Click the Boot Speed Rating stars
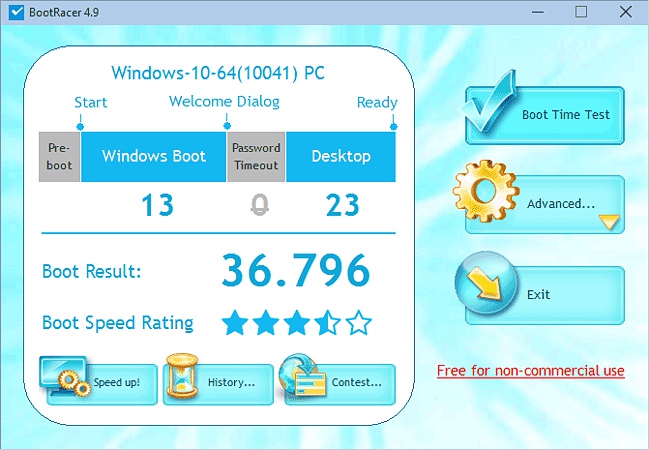The image size is (649, 450). coord(296,323)
